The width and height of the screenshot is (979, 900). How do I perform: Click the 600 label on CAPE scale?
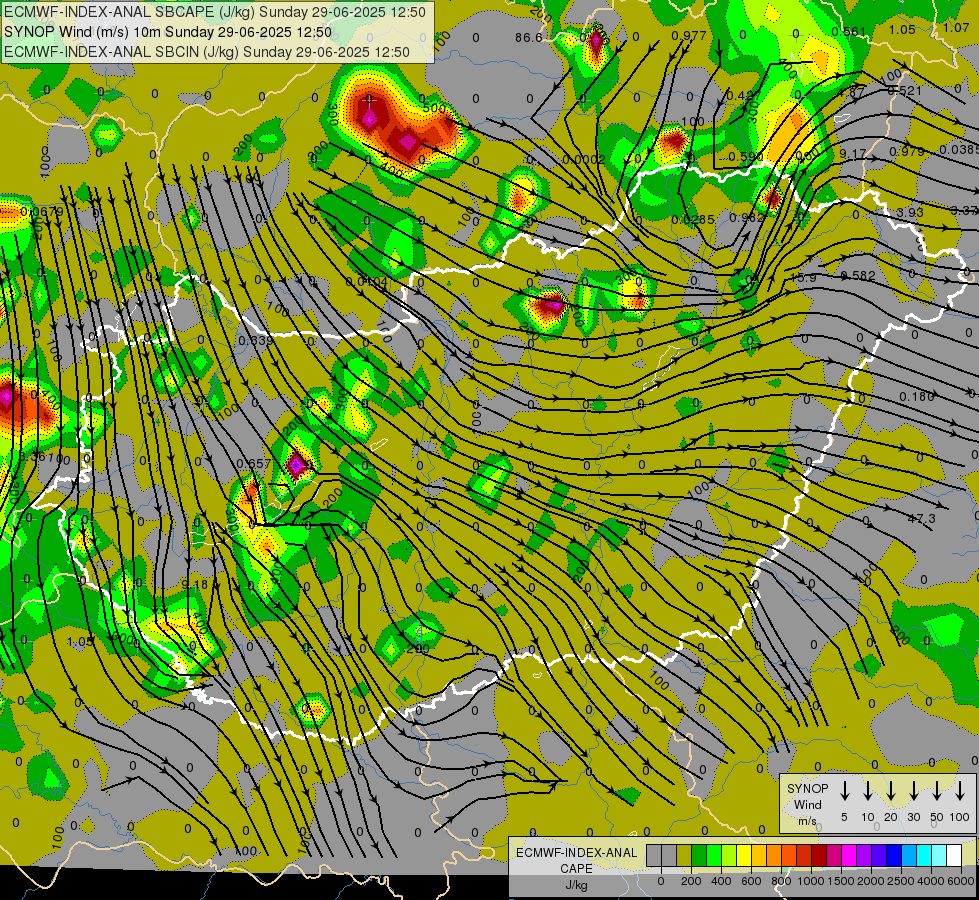751,881
